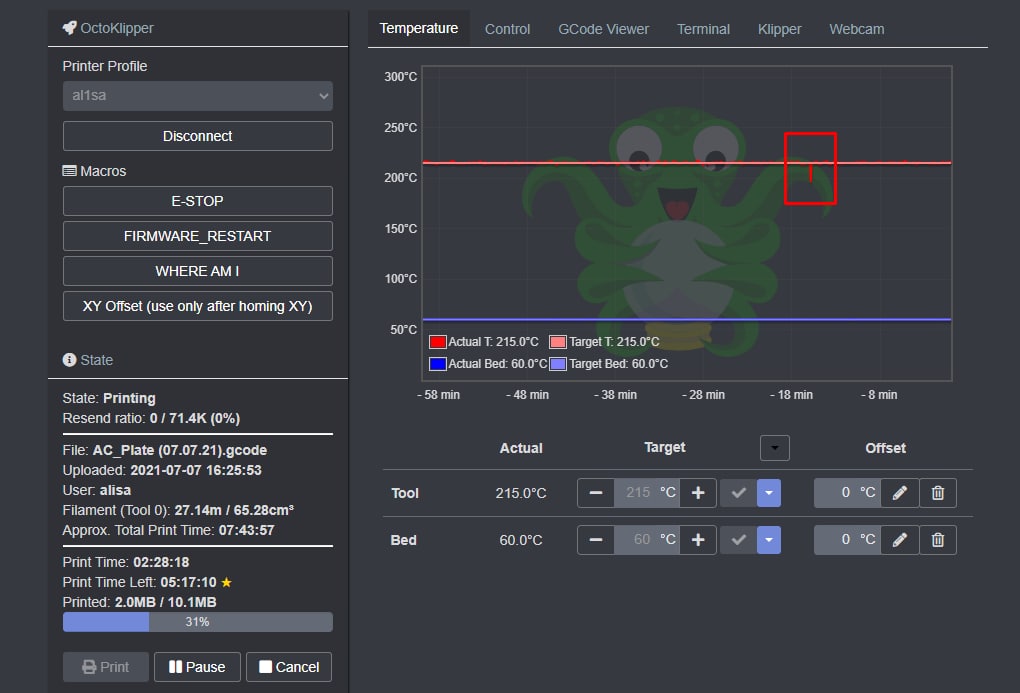Pause the current print
This screenshot has width=1020, height=693.
point(197,667)
